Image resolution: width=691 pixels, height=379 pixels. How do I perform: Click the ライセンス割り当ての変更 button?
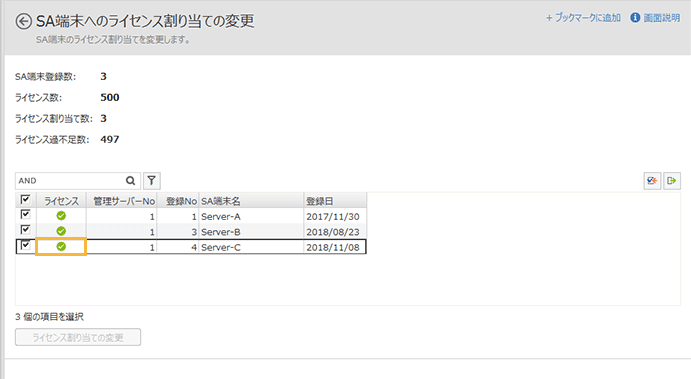click(78, 337)
